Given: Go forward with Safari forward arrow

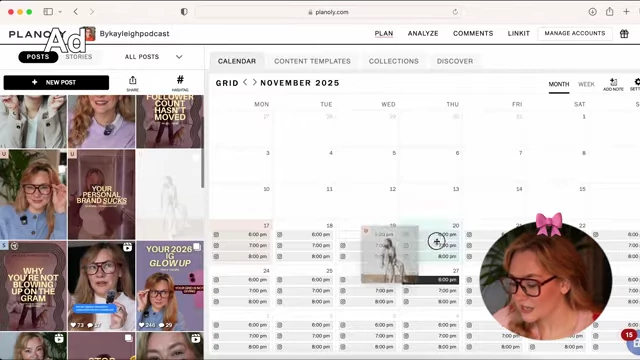Looking at the screenshot, I should (92, 12).
